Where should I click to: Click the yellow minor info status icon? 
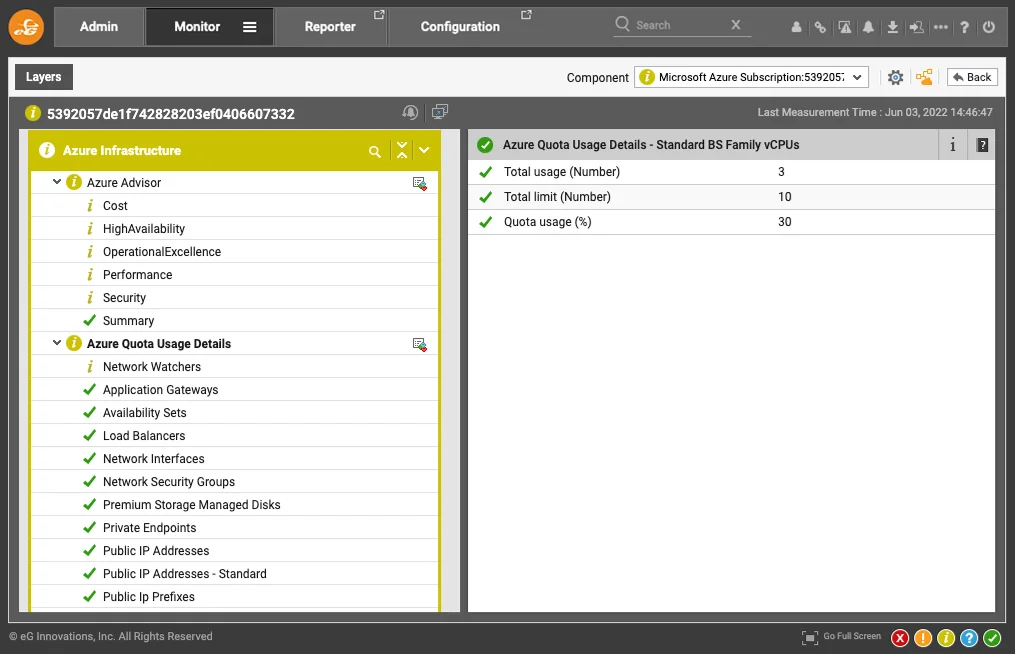(x=946, y=638)
